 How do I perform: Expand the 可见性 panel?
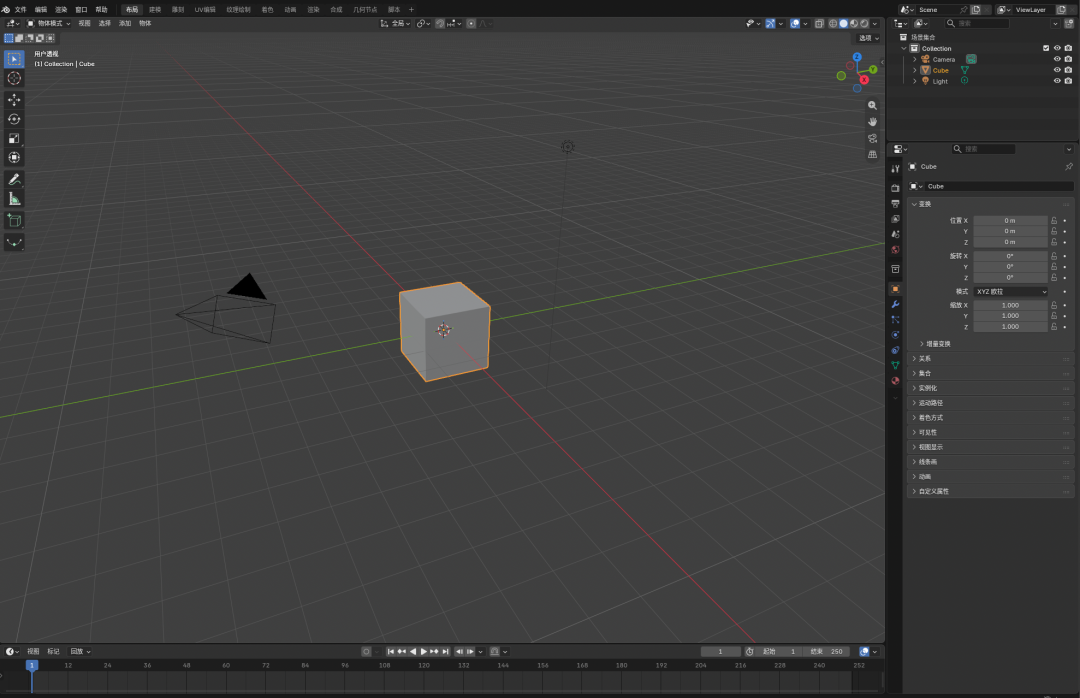pos(990,432)
